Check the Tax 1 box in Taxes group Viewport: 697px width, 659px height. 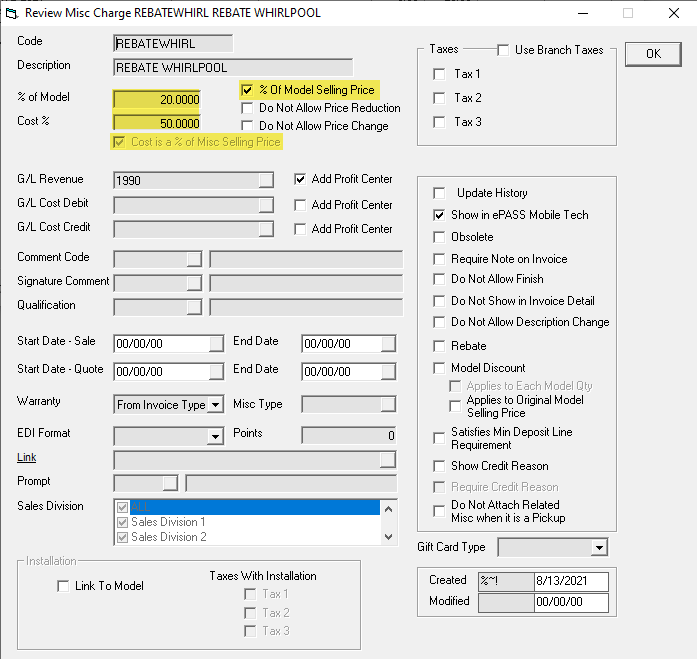pos(439,74)
